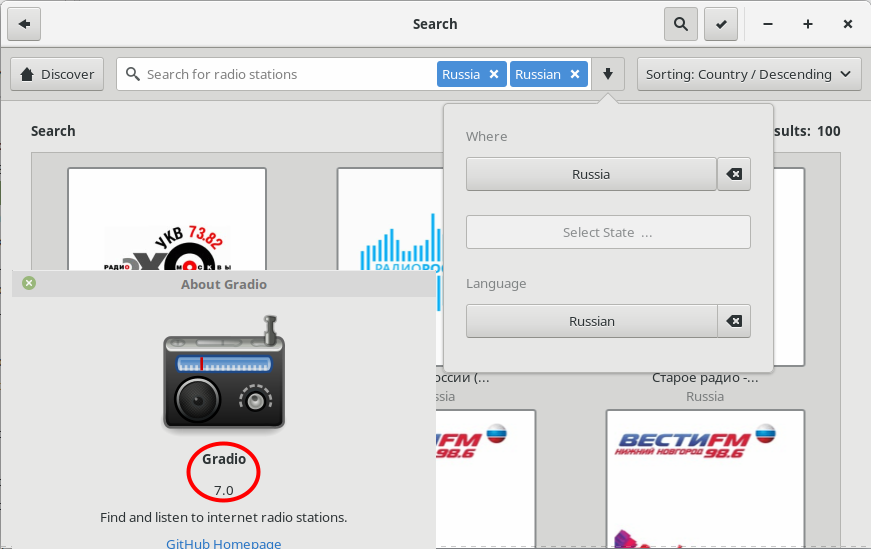Close the About Gradio dialog
Image resolution: width=871 pixels, height=549 pixels.
tap(29, 283)
